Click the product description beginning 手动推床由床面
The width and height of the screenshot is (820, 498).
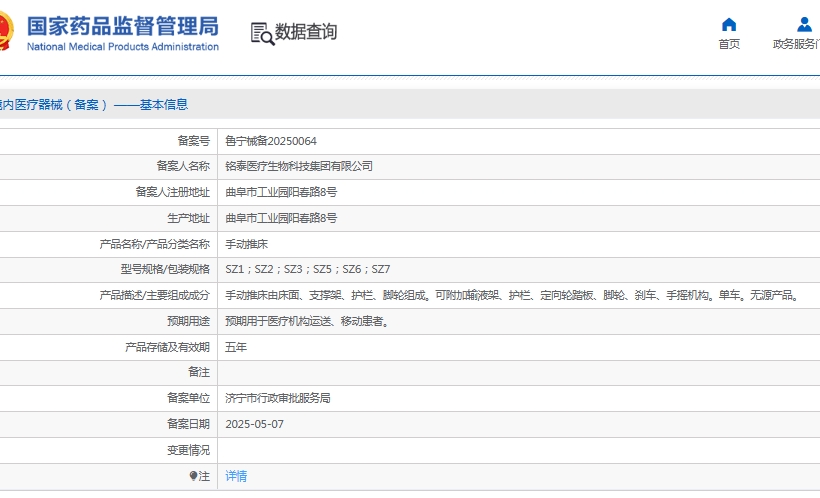click(513, 296)
